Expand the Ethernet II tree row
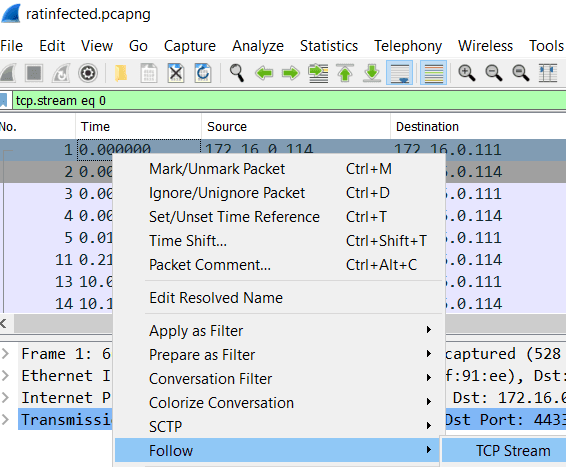 coord(5,376)
